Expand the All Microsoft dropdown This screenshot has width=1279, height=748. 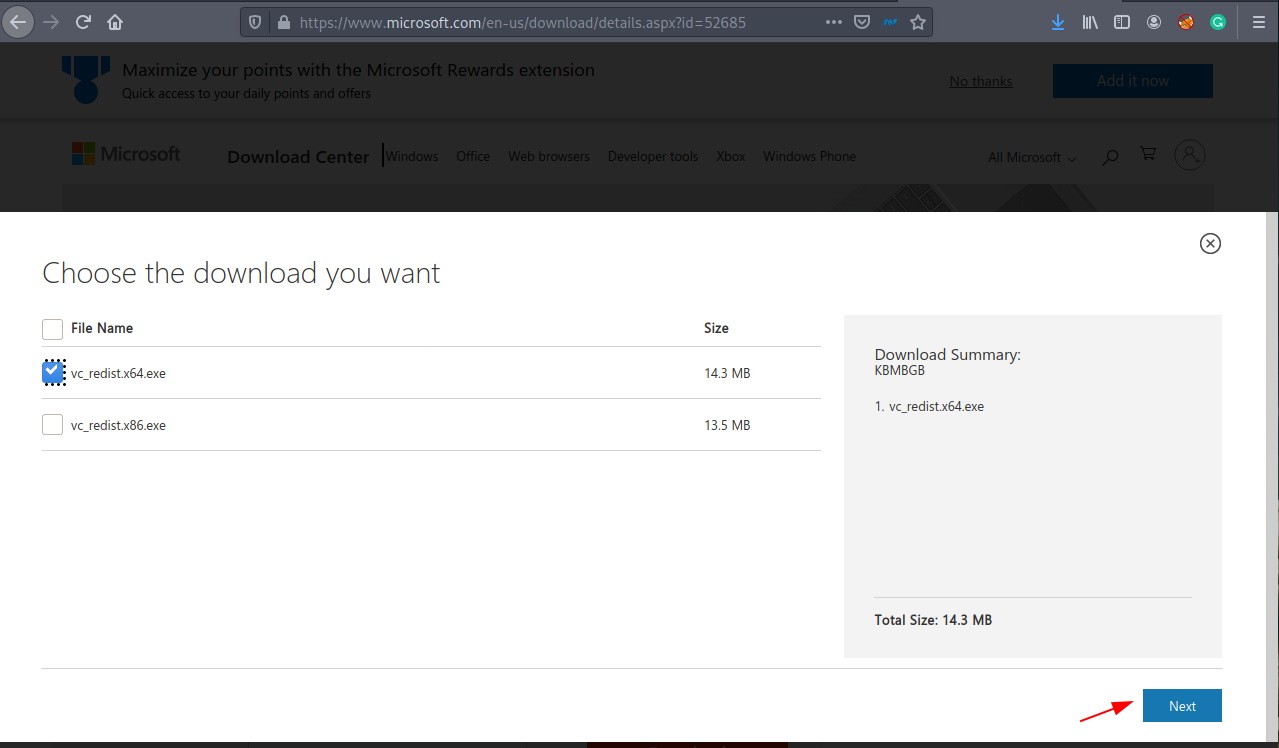point(1032,157)
